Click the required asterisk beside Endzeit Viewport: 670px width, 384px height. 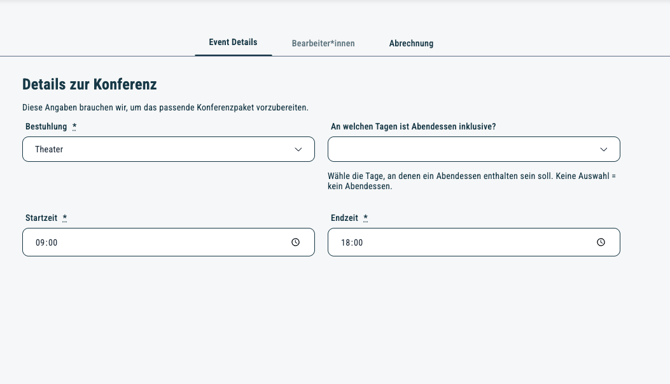[x=365, y=218]
